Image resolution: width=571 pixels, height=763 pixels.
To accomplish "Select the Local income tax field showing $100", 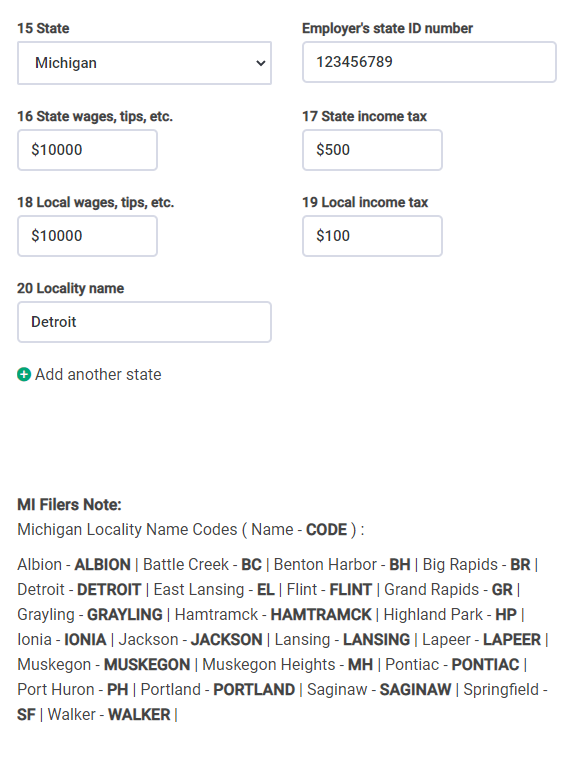I will [372, 236].
